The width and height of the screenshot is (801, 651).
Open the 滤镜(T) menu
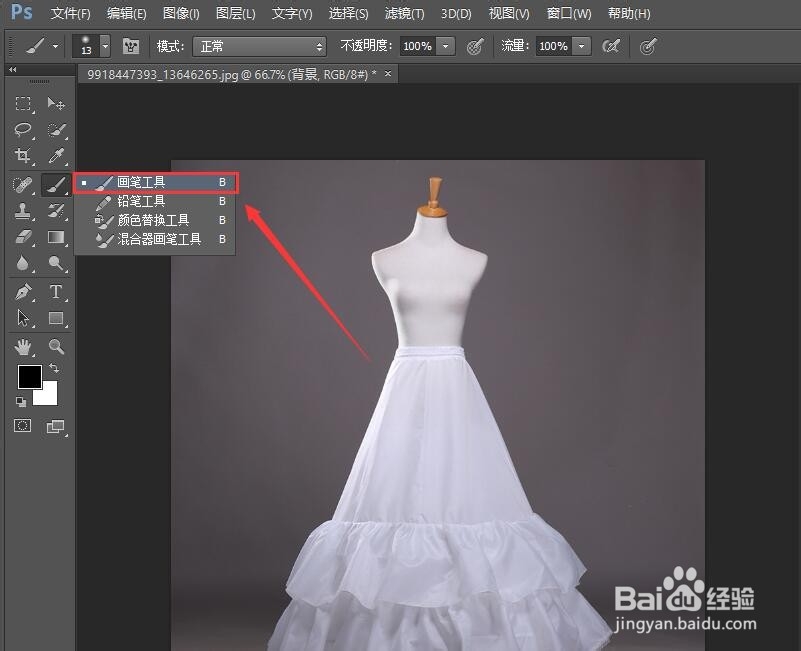404,13
